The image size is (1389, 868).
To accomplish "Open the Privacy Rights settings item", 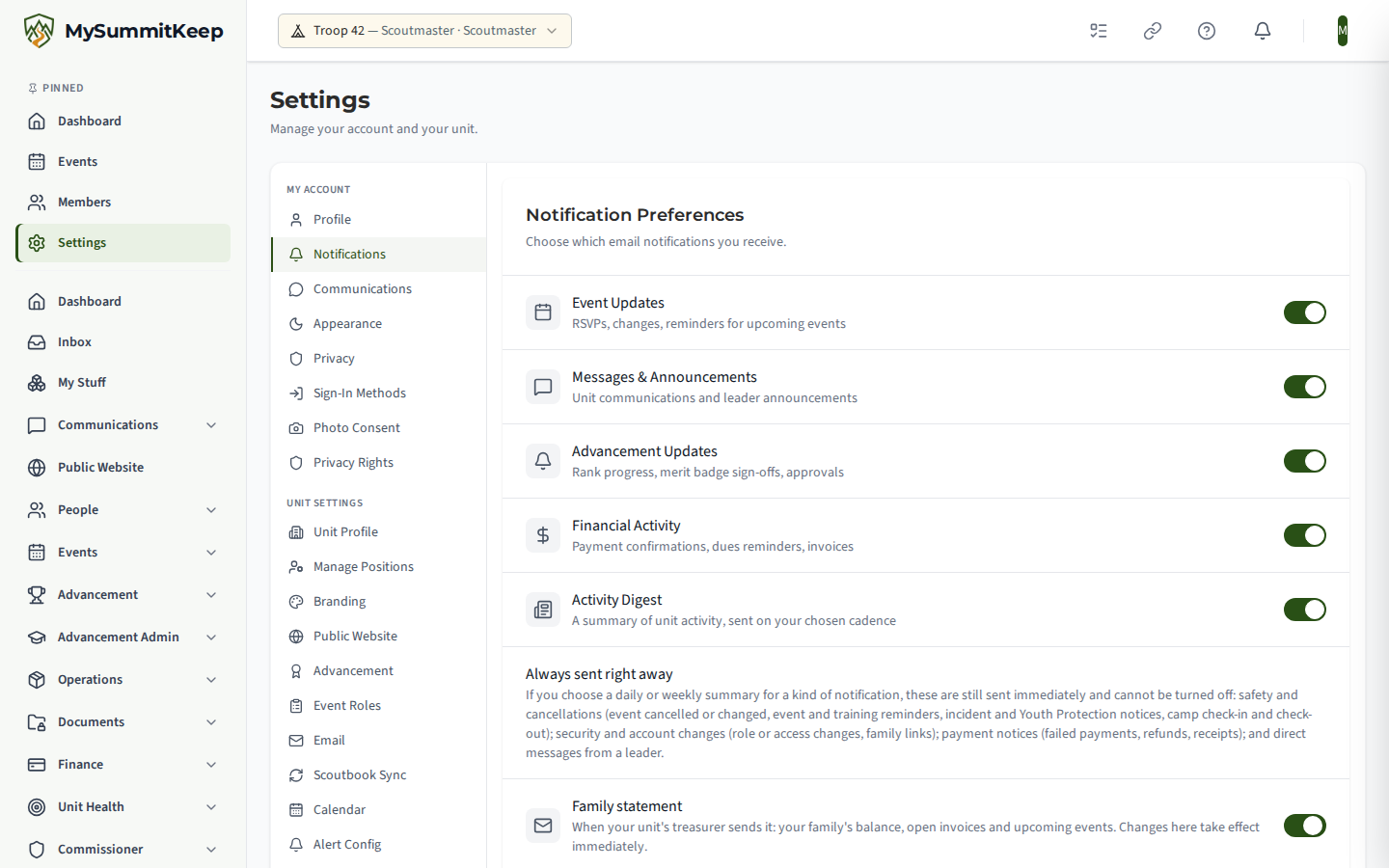I will (x=378, y=463).
